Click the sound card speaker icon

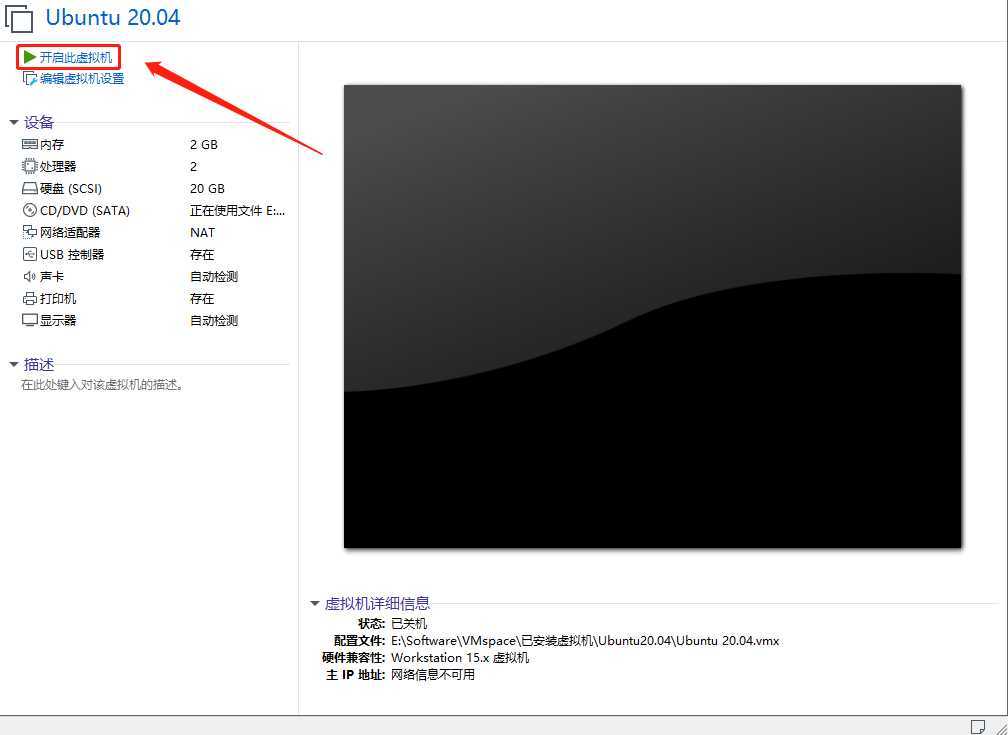[30, 277]
